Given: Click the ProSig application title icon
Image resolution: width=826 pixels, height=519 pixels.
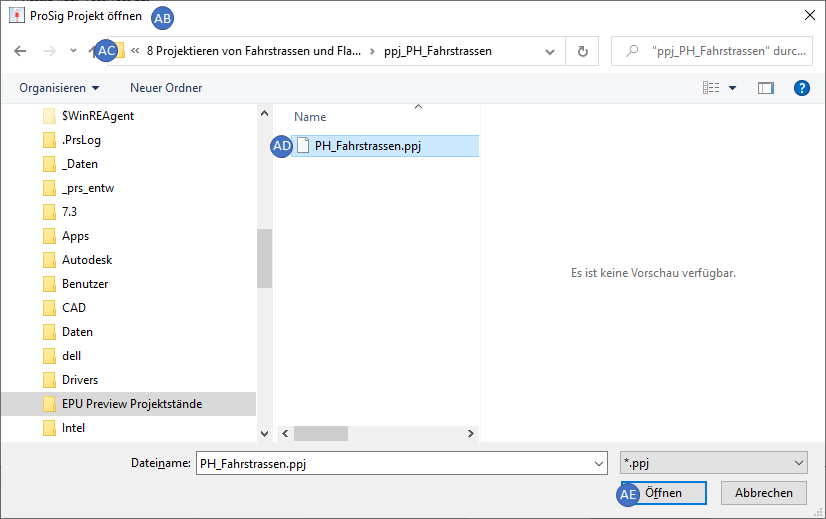Looking at the screenshot, I should pos(17,15).
